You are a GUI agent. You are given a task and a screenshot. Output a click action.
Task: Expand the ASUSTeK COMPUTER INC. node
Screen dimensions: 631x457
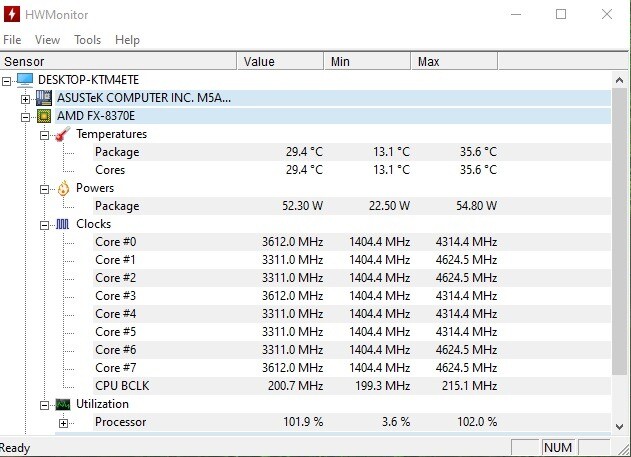pyautogui.click(x=26, y=98)
